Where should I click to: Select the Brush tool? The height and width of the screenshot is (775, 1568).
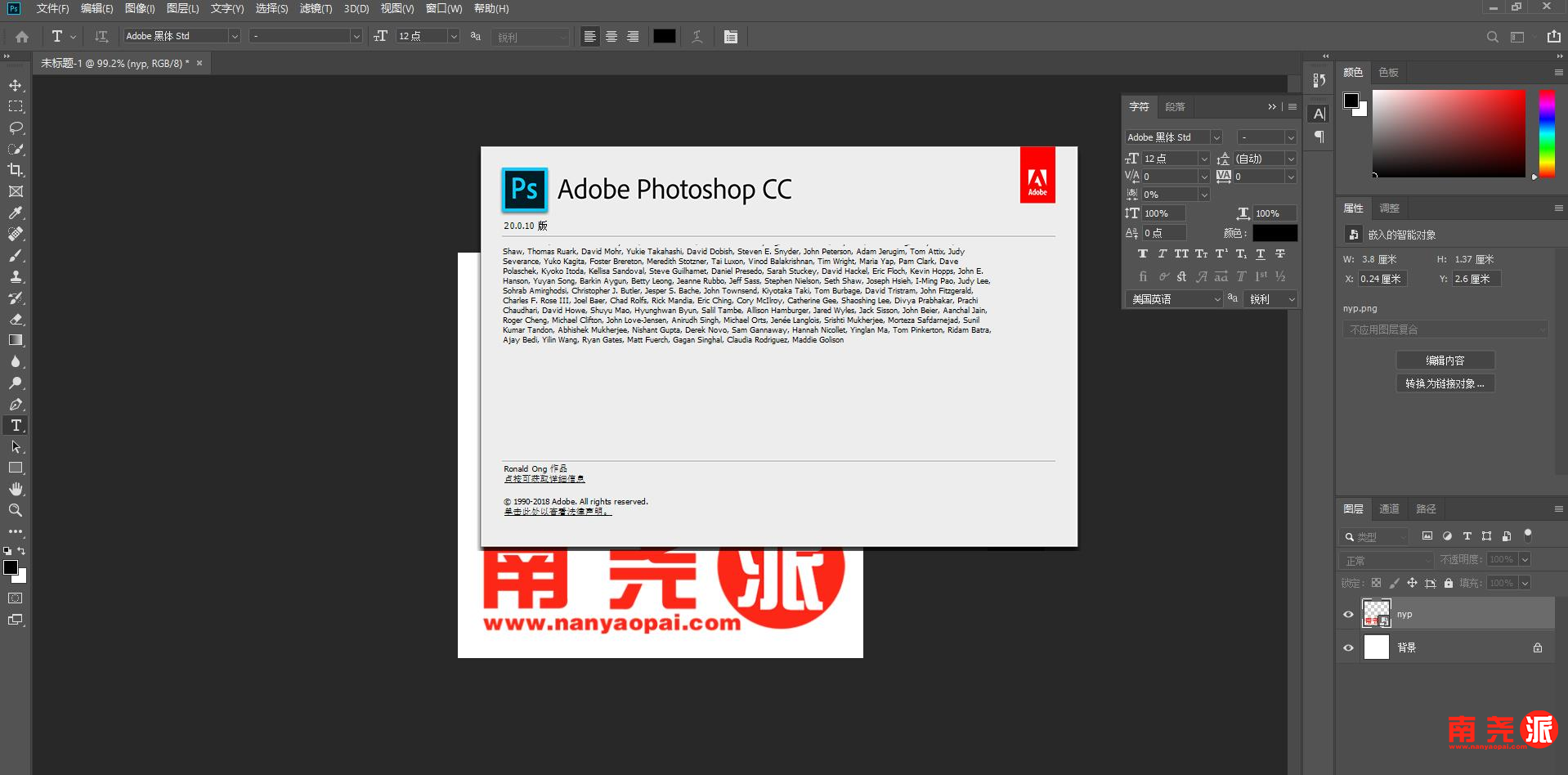pyautogui.click(x=16, y=255)
